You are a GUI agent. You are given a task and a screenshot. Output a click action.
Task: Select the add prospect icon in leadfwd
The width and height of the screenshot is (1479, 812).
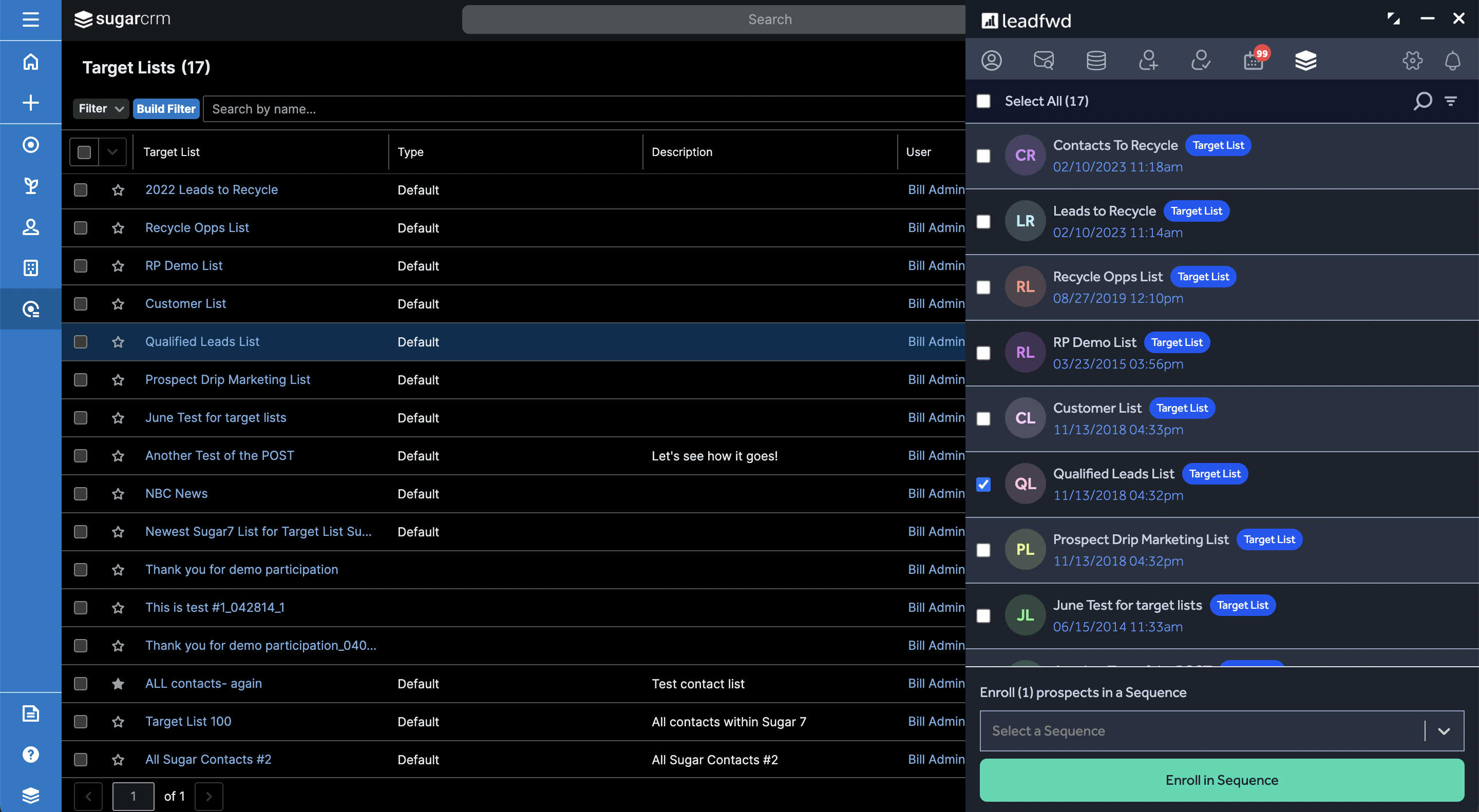click(x=1149, y=60)
